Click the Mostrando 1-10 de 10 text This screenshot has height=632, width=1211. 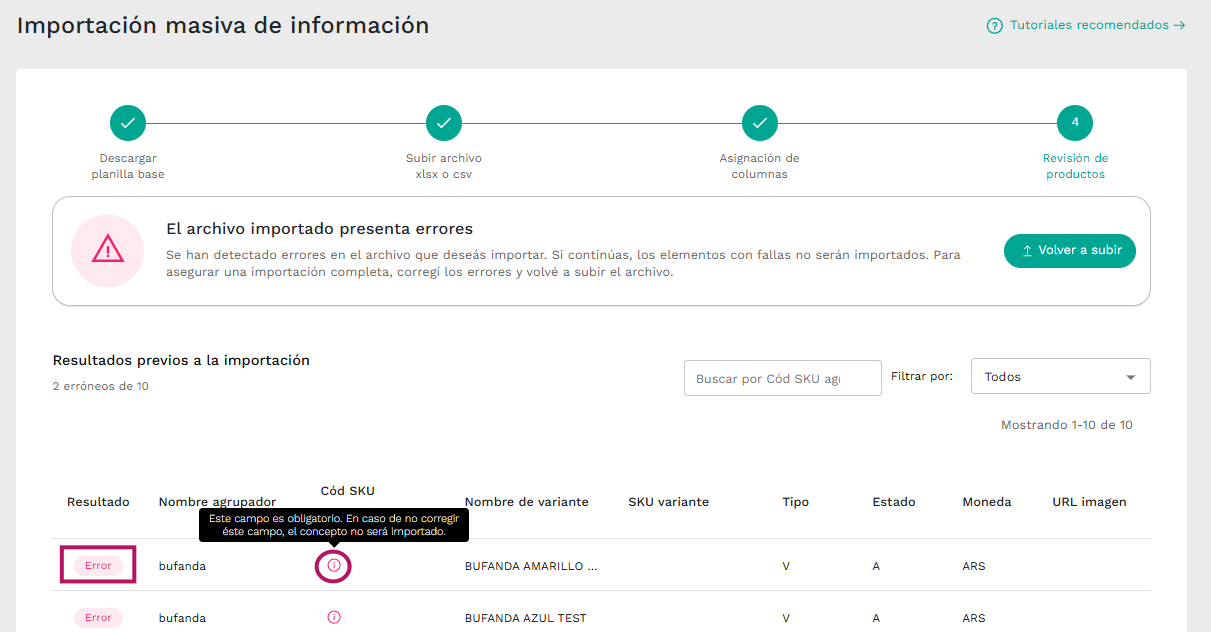click(x=1066, y=425)
